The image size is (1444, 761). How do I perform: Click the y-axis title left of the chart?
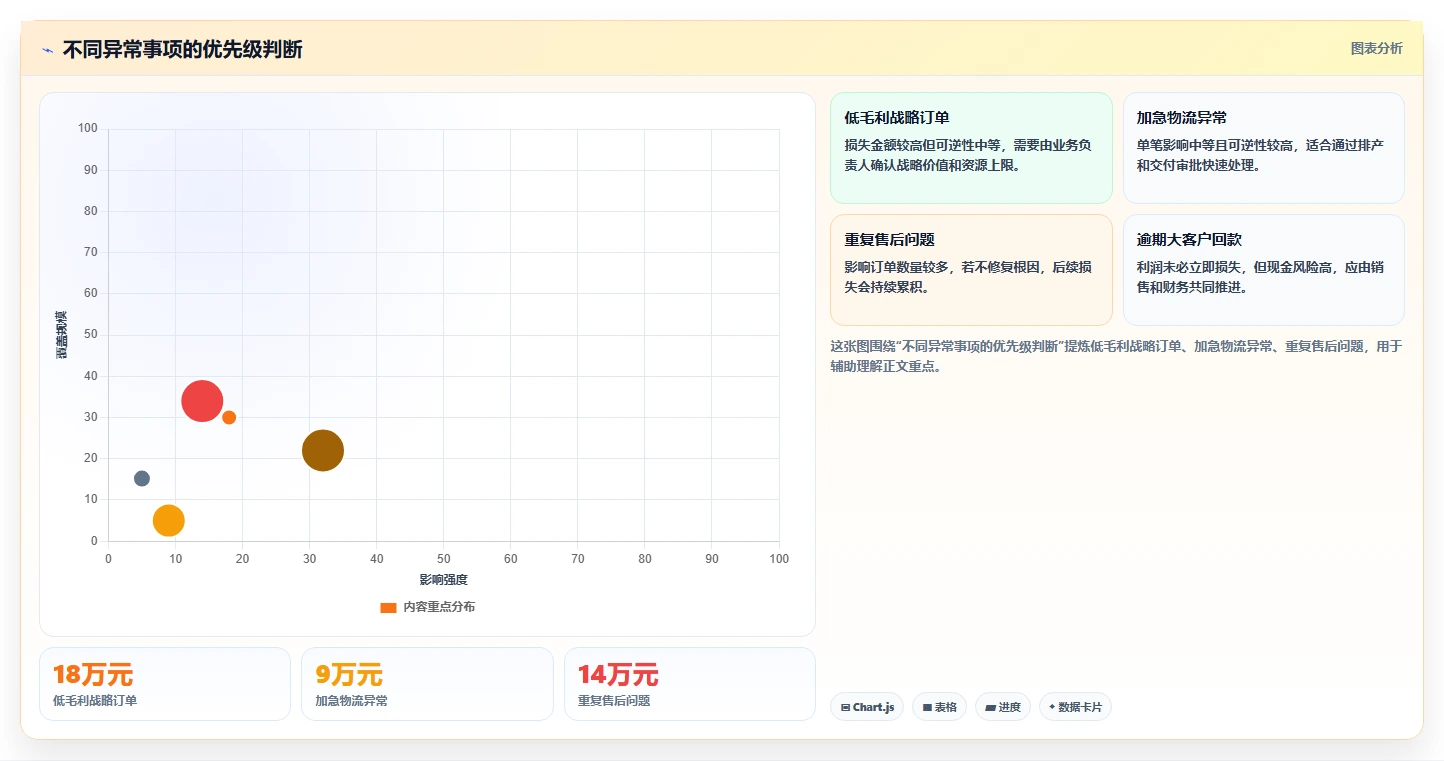click(x=61, y=335)
